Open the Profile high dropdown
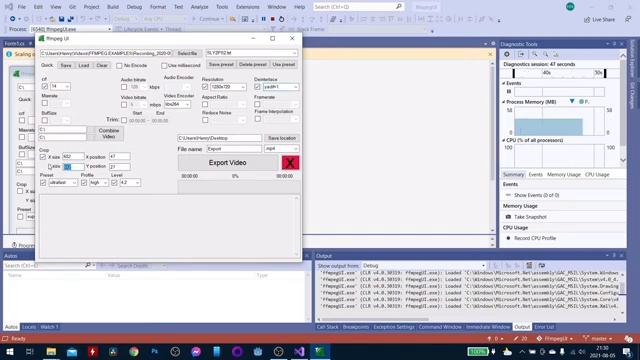The height and width of the screenshot is (360, 640). click(105, 183)
